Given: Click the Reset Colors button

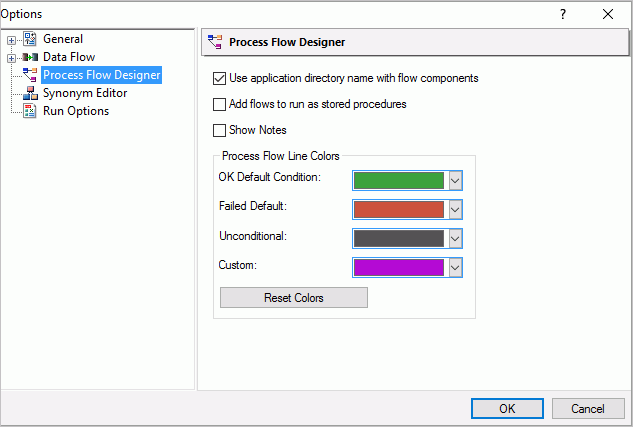Looking at the screenshot, I should click(293, 297).
